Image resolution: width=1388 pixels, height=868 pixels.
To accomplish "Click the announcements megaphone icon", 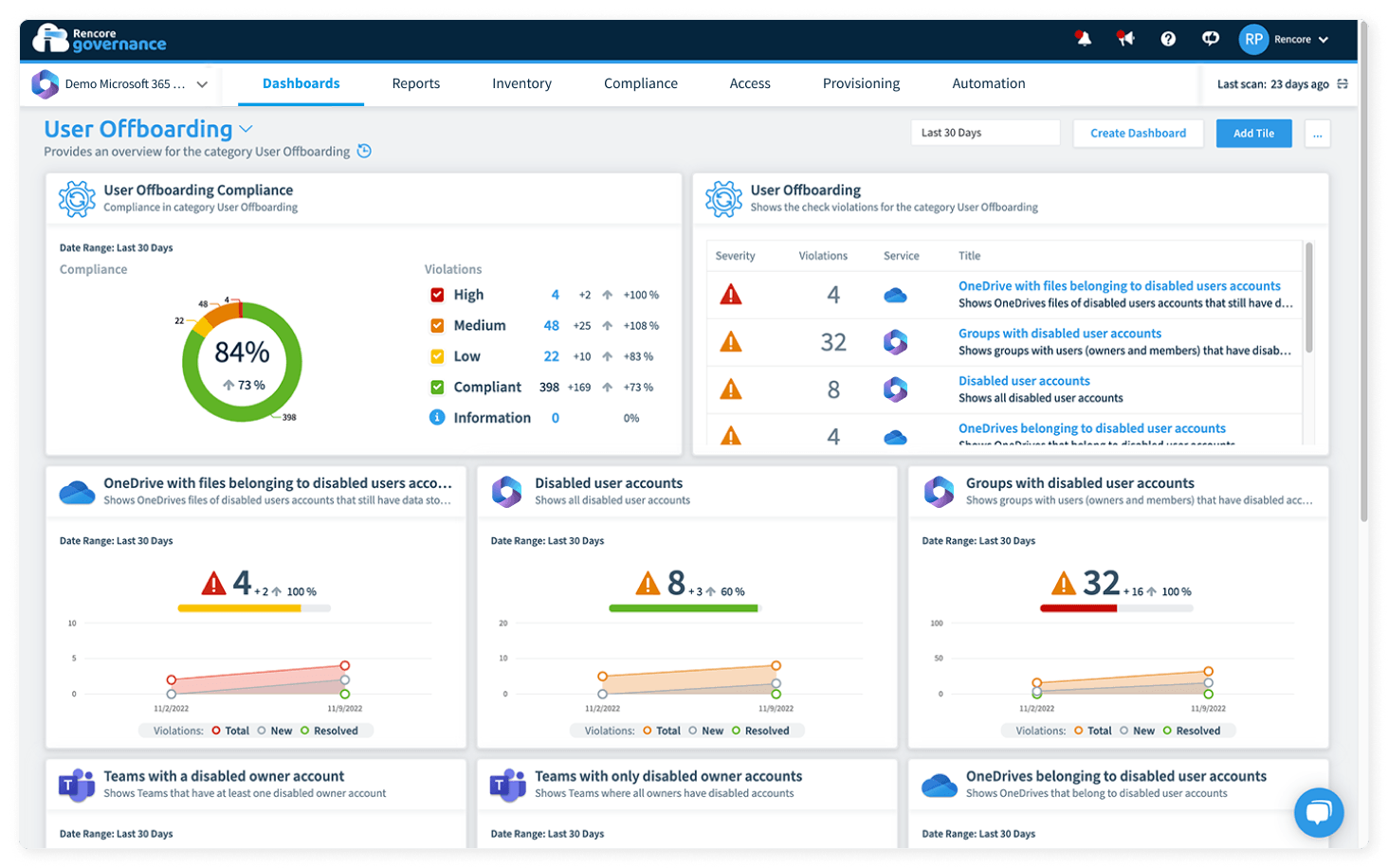I will [x=1125, y=39].
